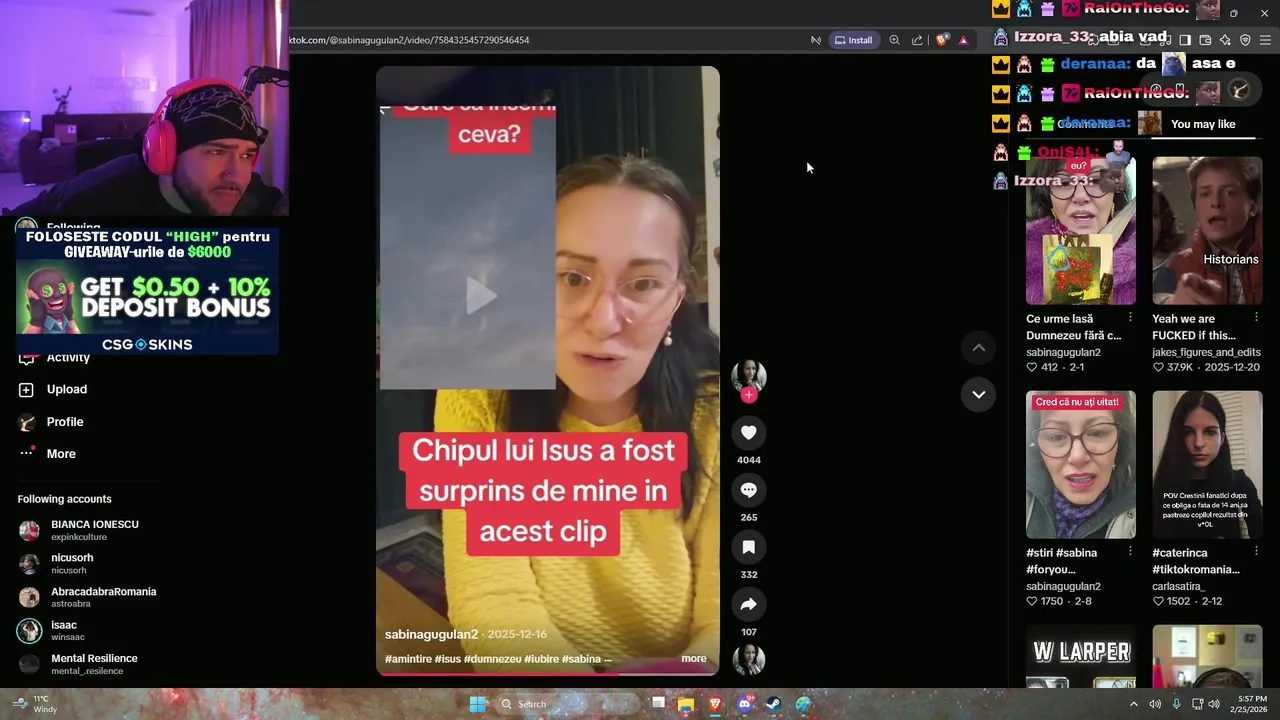Expand the caption with the 'more' link
This screenshot has height=720, width=1280.
click(694, 659)
